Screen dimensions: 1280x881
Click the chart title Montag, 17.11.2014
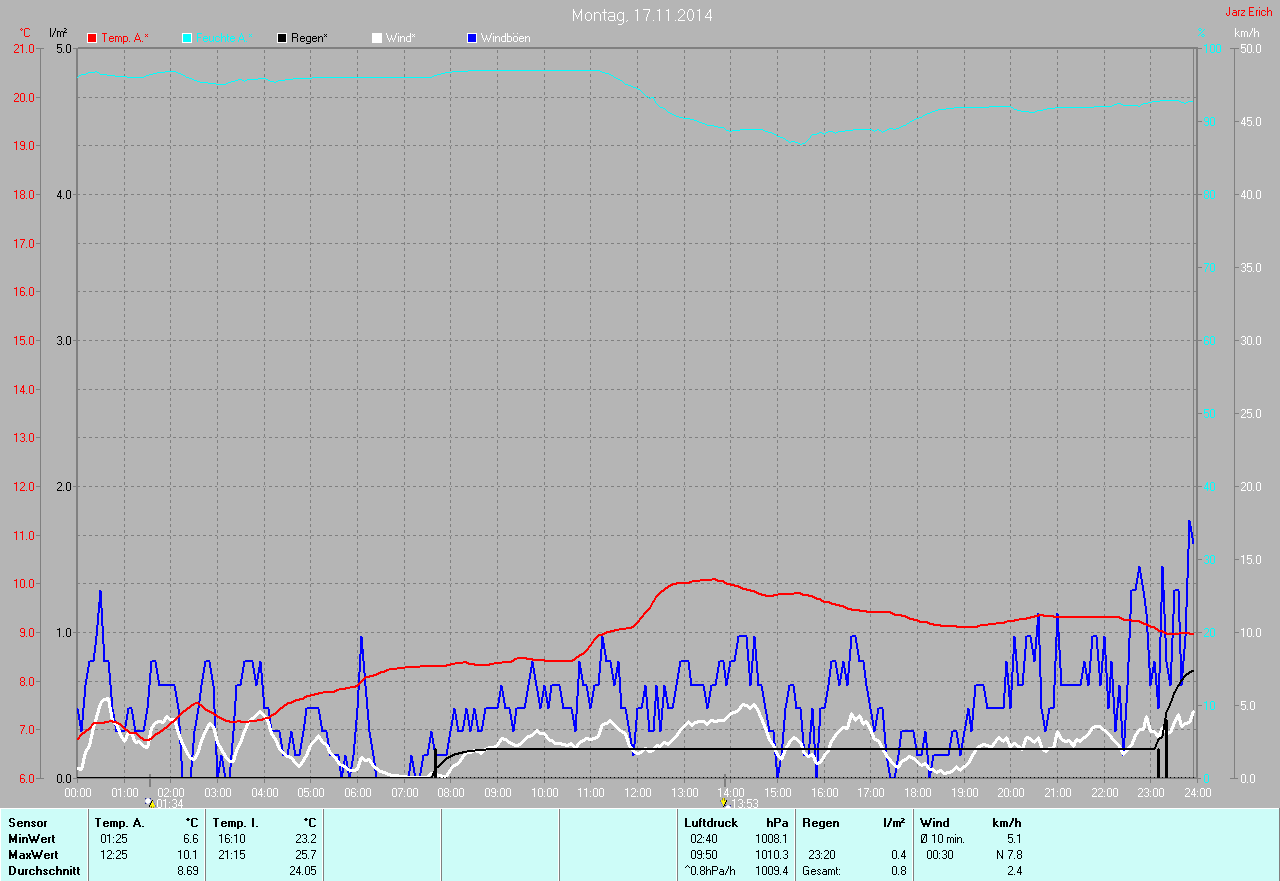(641, 15)
